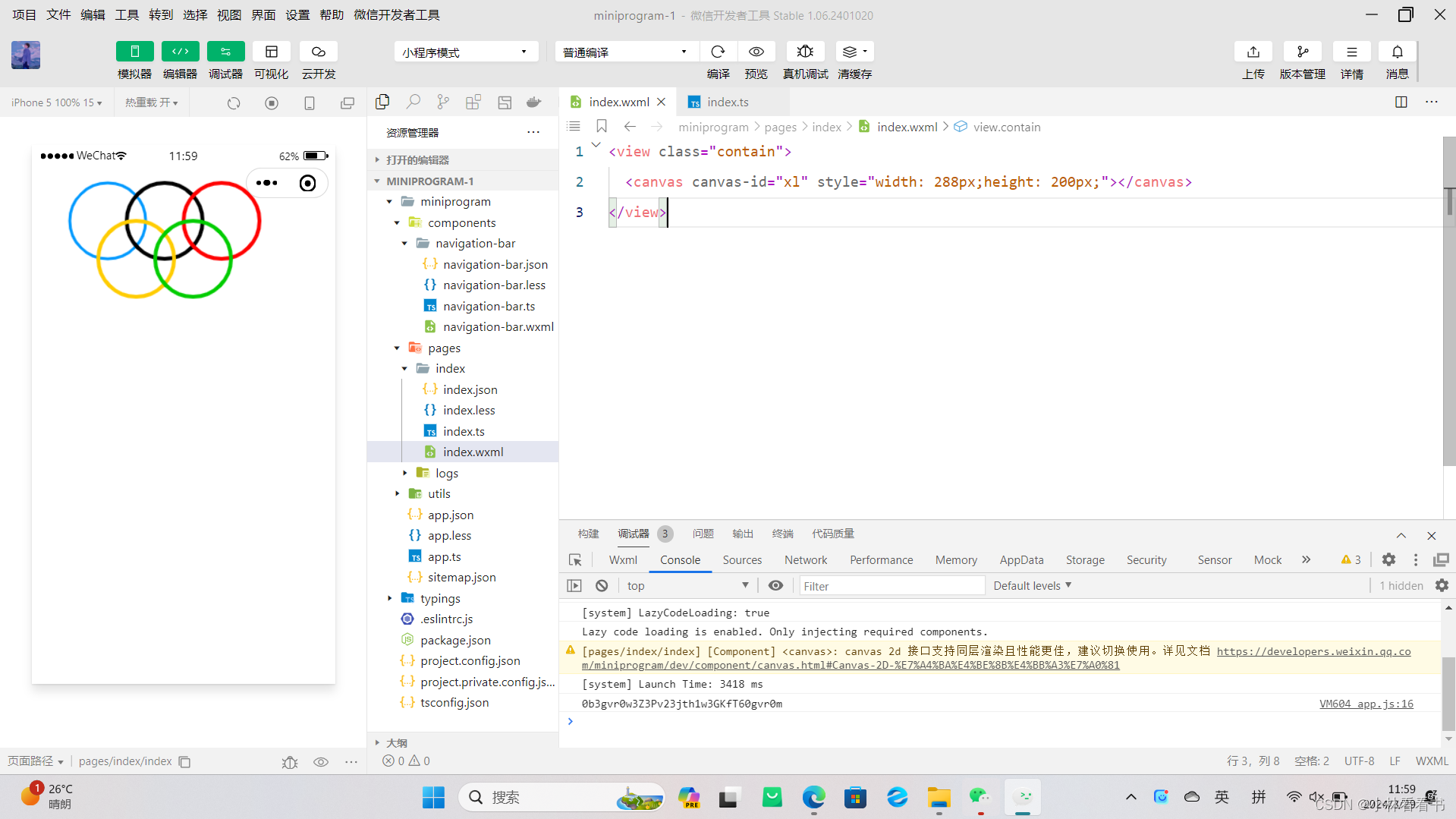Click the simulator stop record icon
The height and width of the screenshot is (819, 1456).
(272, 102)
